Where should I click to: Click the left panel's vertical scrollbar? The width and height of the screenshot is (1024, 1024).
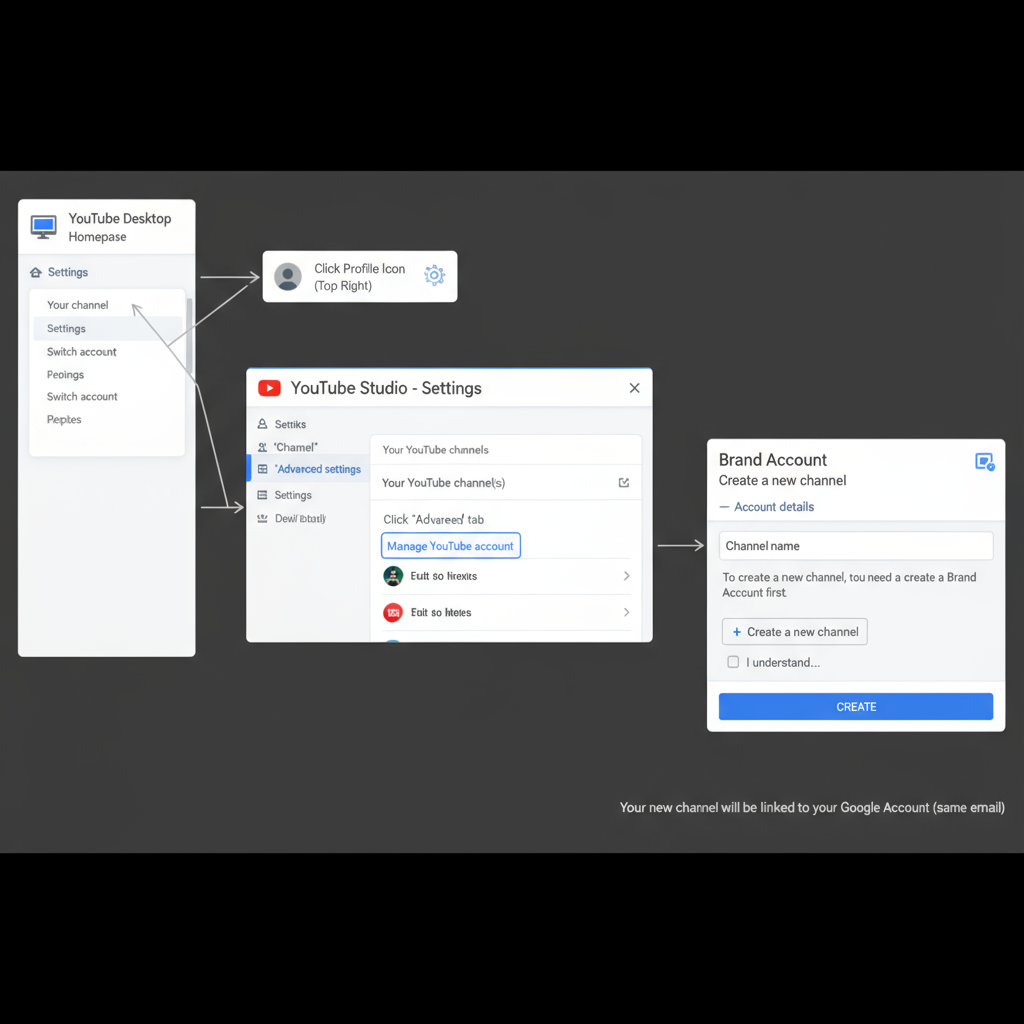tap(189, 337)
